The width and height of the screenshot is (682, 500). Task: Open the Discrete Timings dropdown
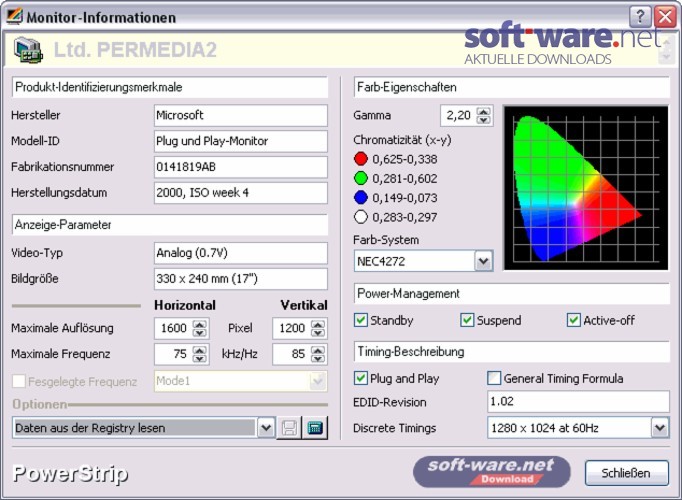click(660, 428)
